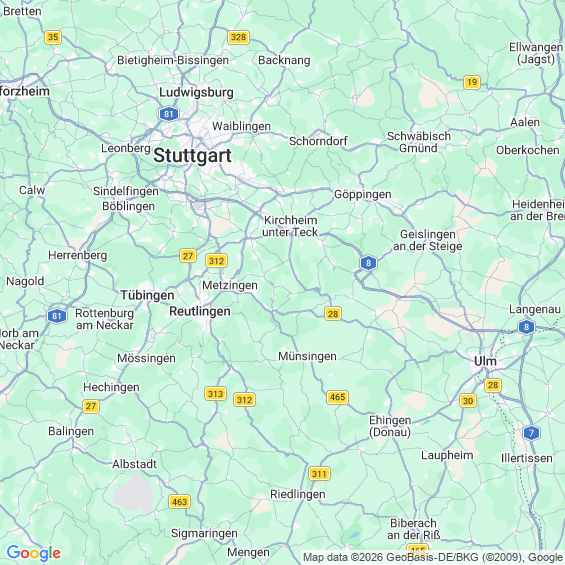Click the yellow 328 road shield
The height and width of the screenshot is (565, 565).
coord(239,37)
